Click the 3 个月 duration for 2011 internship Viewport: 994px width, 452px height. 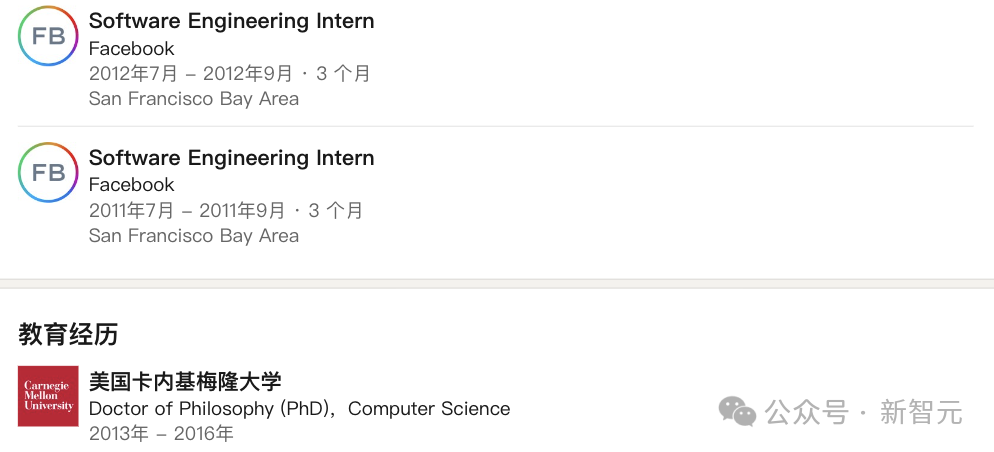point(336,210)
